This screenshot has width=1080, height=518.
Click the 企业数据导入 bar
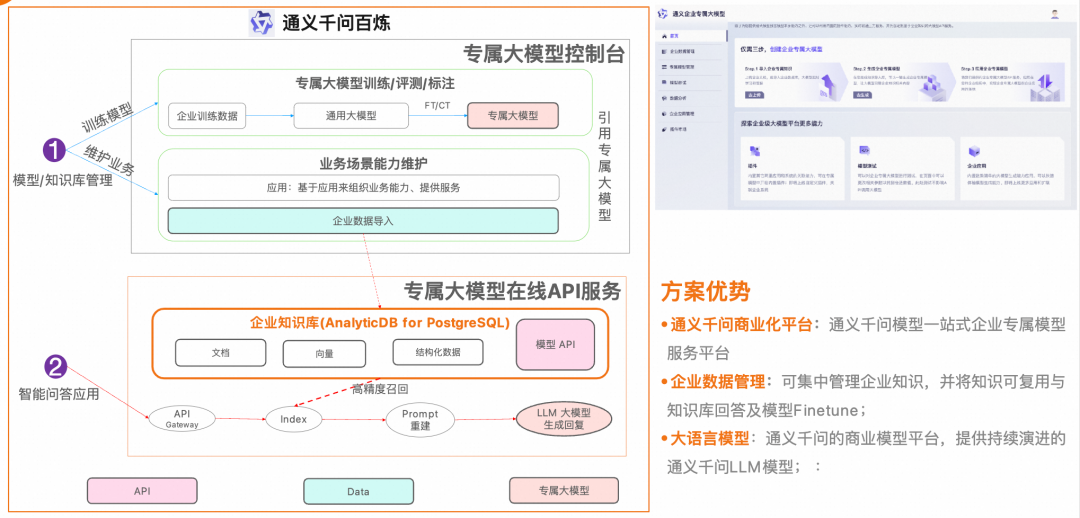363,221
